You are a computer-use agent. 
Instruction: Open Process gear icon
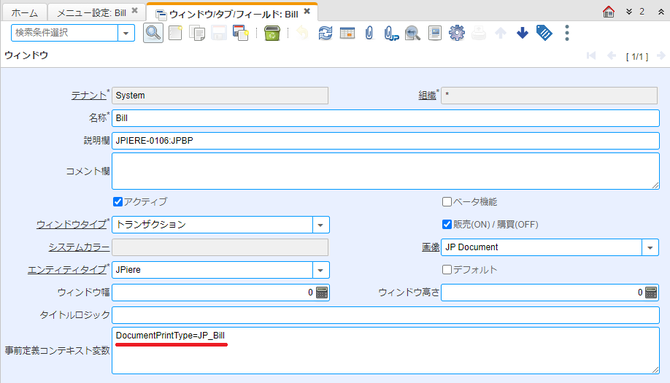[456, 33]
